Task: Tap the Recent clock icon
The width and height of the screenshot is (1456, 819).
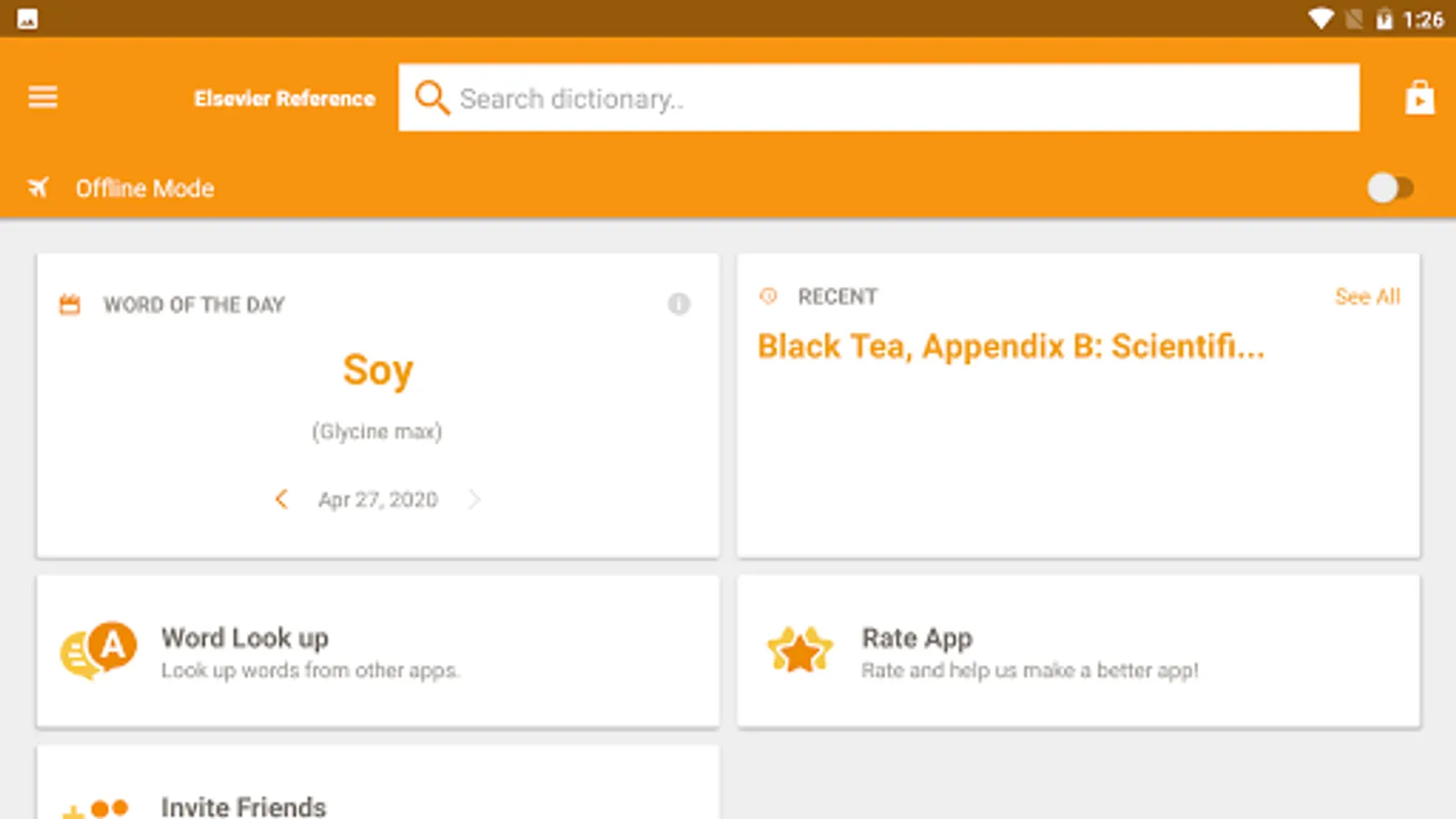Action: (x=769, y=296)
